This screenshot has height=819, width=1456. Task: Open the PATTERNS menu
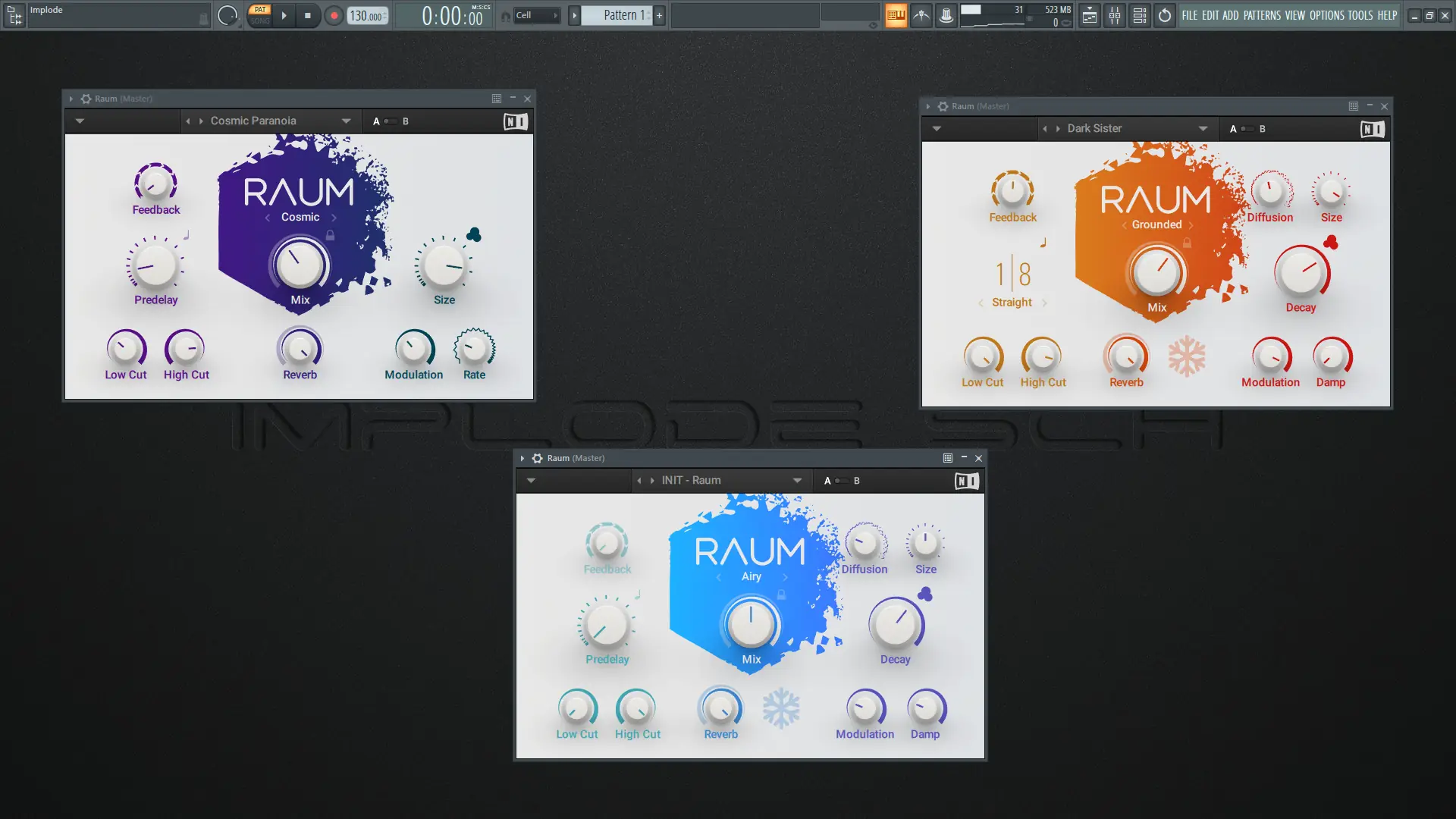pos(1262,15)
